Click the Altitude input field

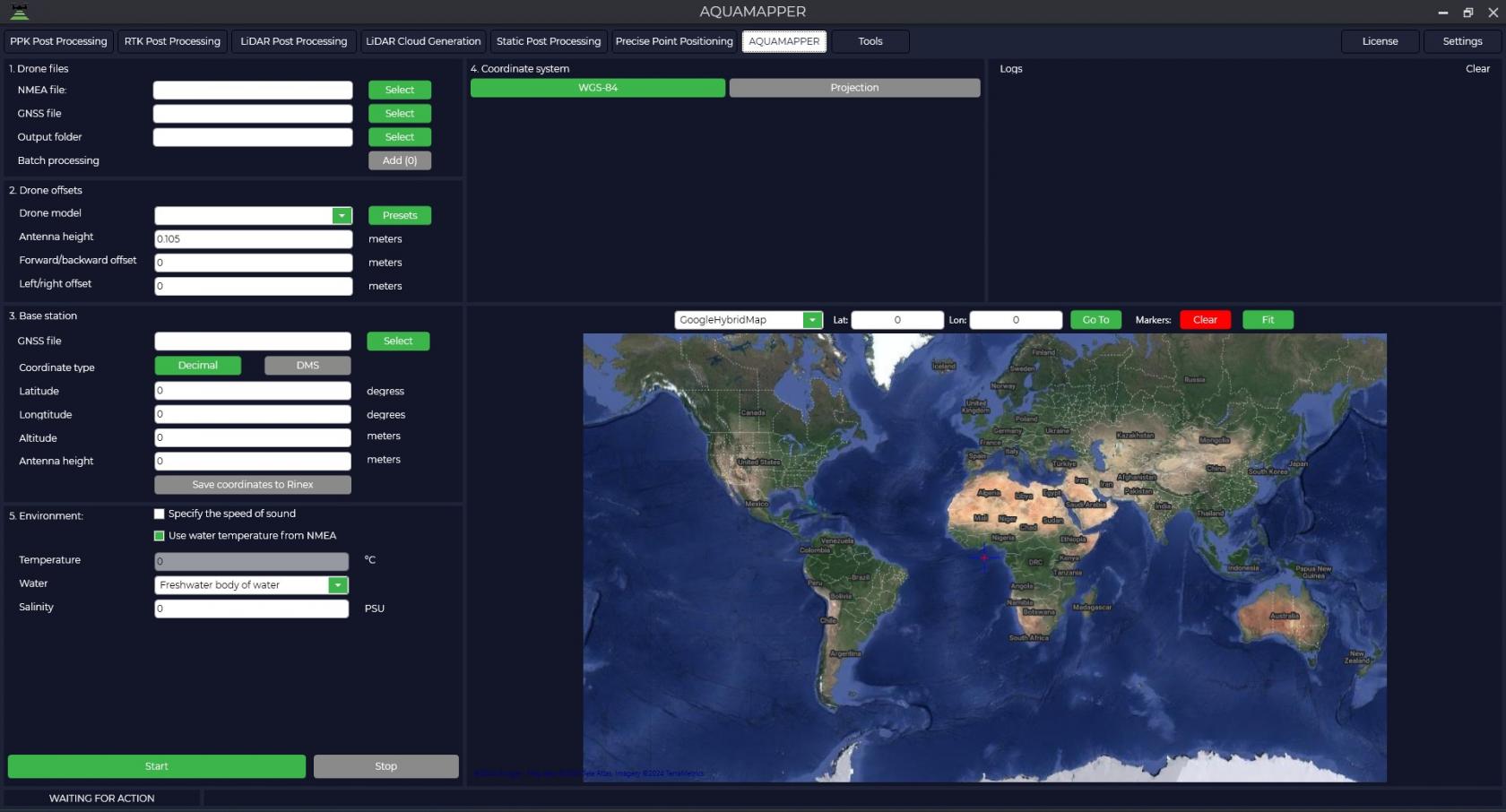click(x=253, y=437)
